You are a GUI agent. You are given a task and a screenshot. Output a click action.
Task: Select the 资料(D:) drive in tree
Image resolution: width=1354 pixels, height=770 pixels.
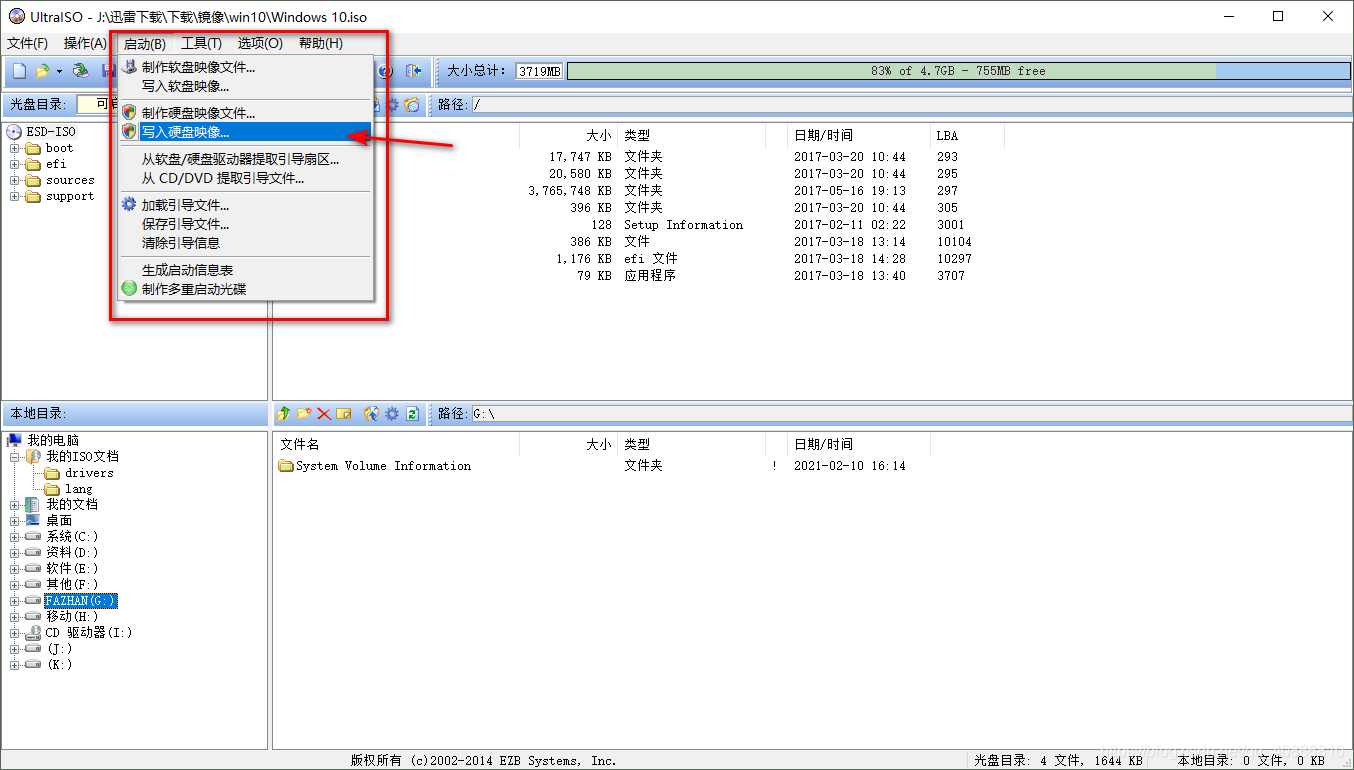click(72, 553)
